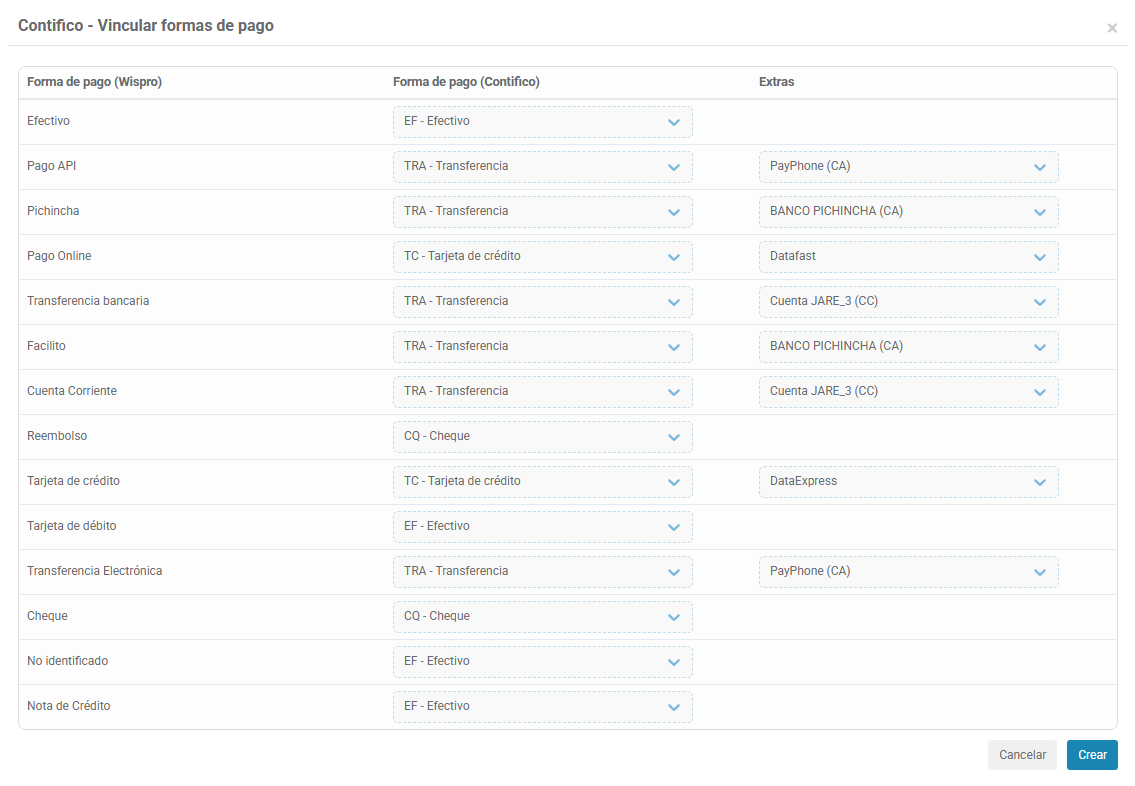Click the 'Tarjeta de débito' row label
The height and width of the screenshot is (786, 1135).
(x=72, y=525)
